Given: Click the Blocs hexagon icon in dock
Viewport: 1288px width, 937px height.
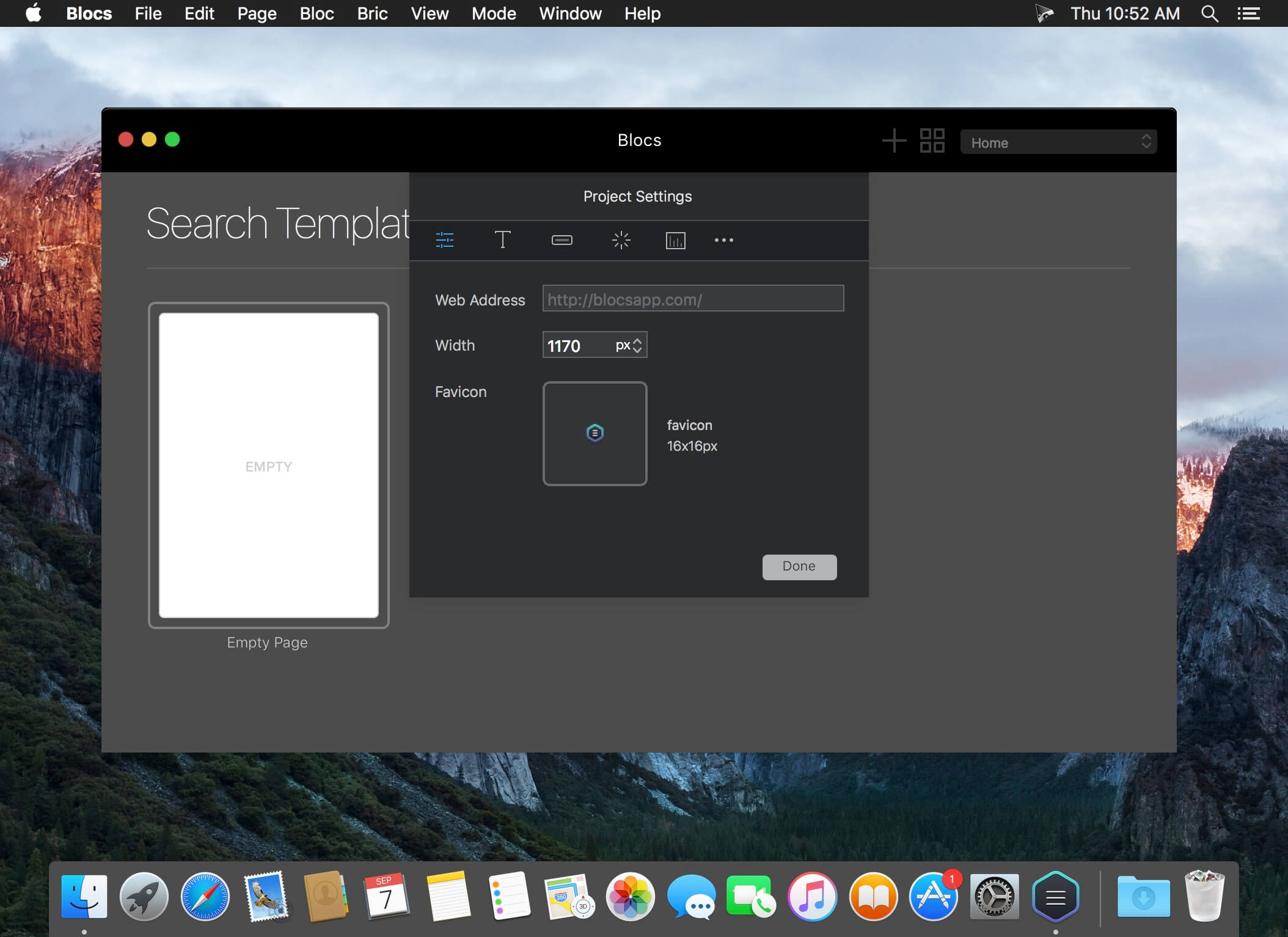Looking at the screenshot, I should click(x=1056, y=896).
